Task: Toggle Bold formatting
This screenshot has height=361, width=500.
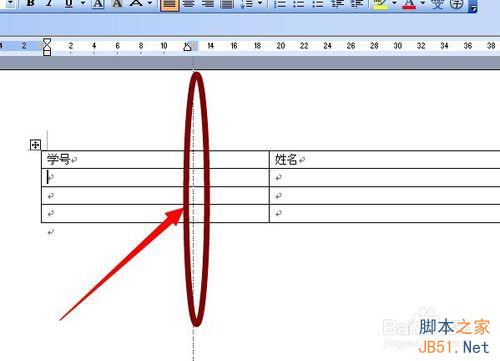Action: click(x=31, y=3)
